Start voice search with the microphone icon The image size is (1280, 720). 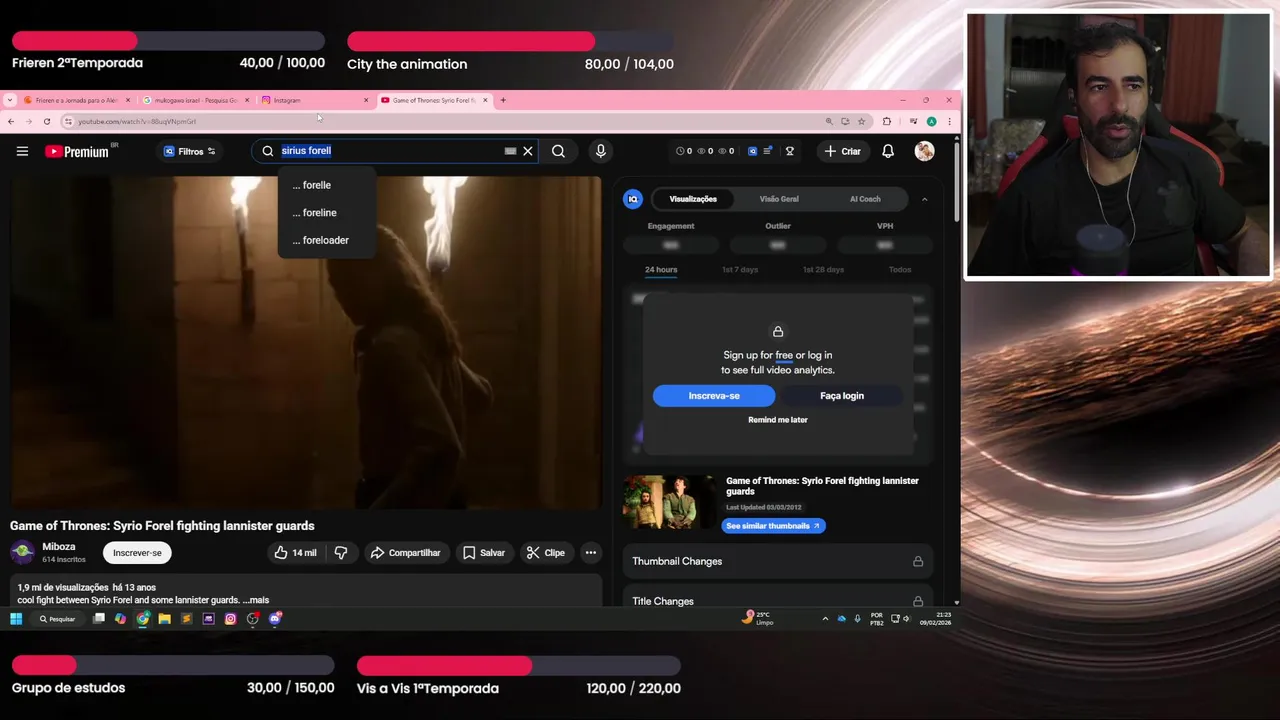(600, 151)
